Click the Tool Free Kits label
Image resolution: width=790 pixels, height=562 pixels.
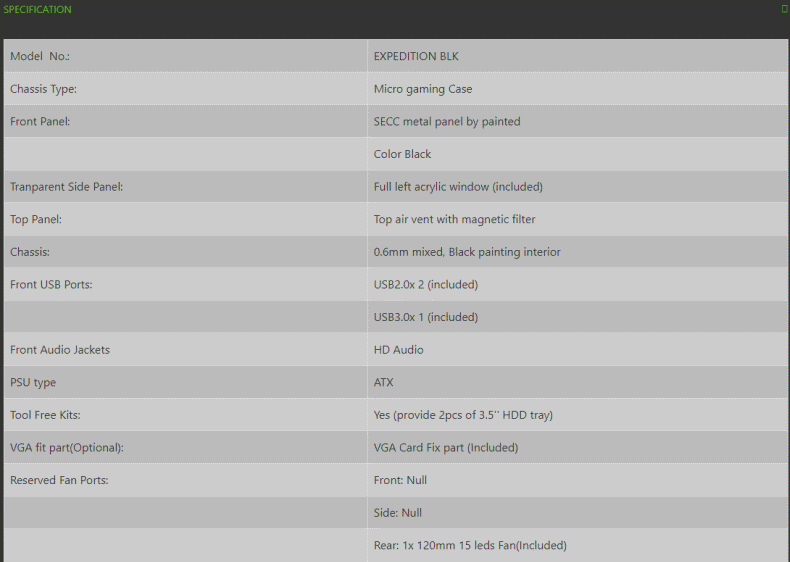[45, 415]
